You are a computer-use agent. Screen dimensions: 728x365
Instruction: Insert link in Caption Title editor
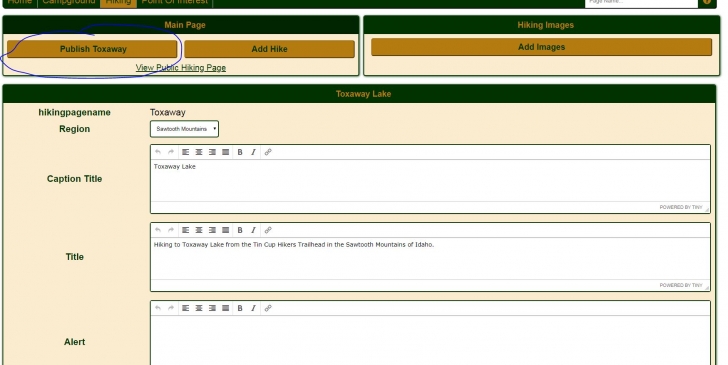point(268,152)
